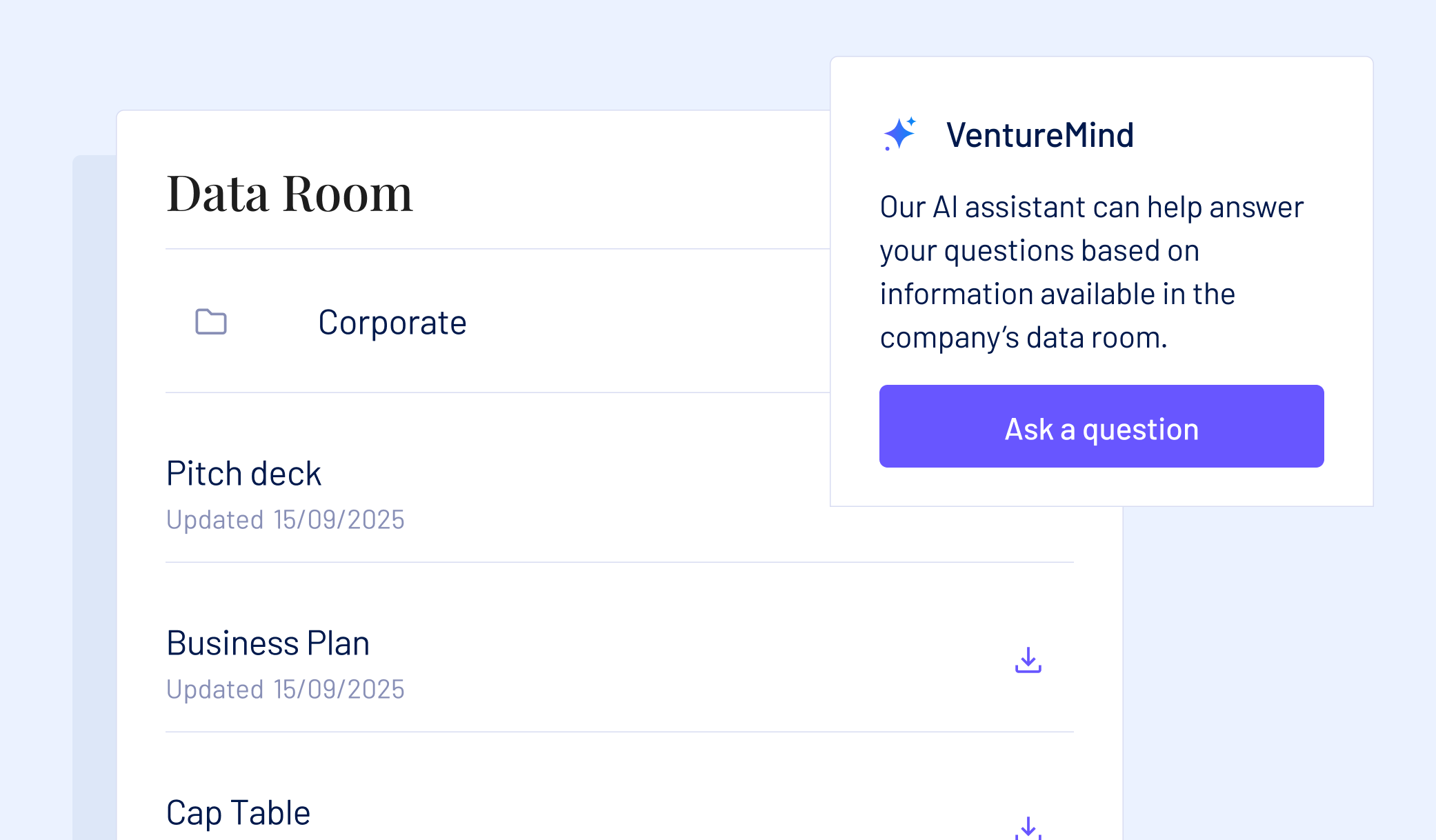Screen dimensions: 1436x840
Task: Click the Corporate folder row area
Action: point(497,321)
